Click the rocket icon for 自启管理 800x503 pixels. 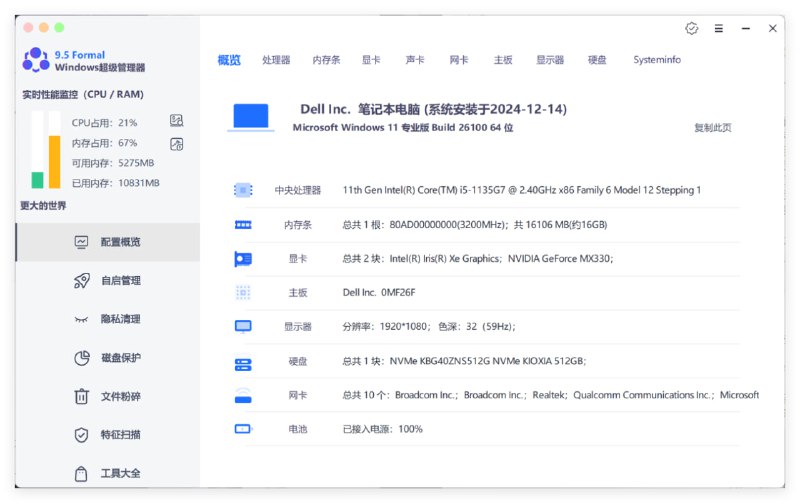tap(82, 281)
